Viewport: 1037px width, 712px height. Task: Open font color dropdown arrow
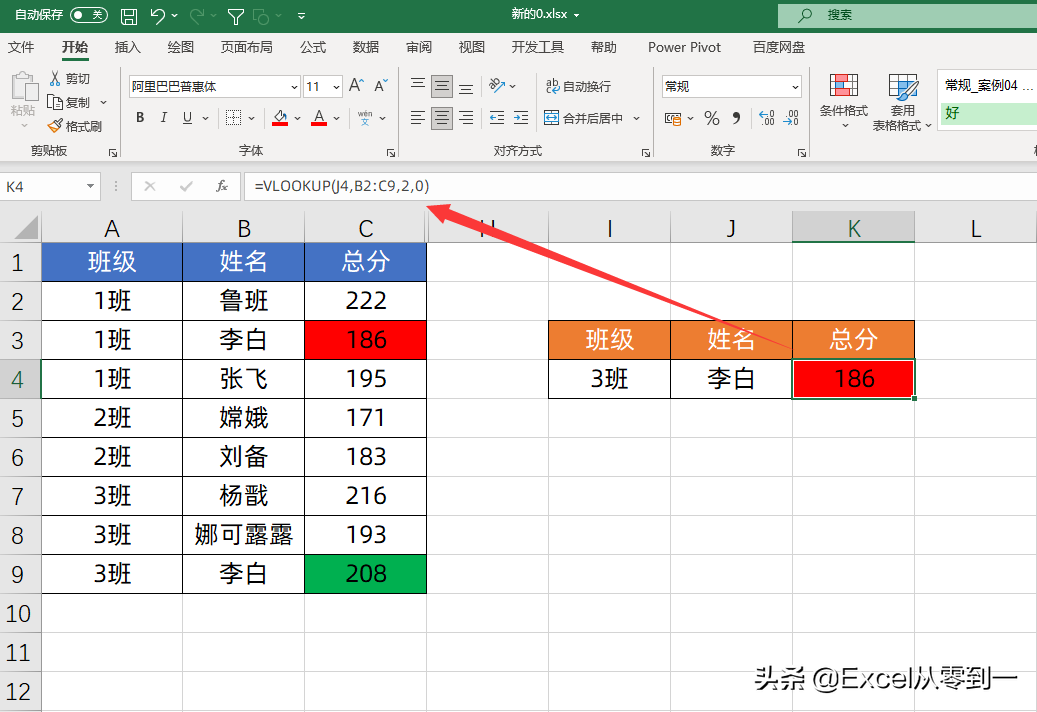[x=337, y=118]
